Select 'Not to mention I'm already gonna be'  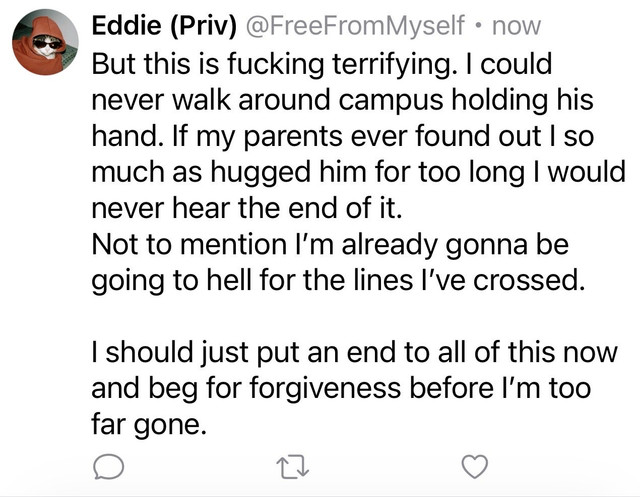point(330,244)
